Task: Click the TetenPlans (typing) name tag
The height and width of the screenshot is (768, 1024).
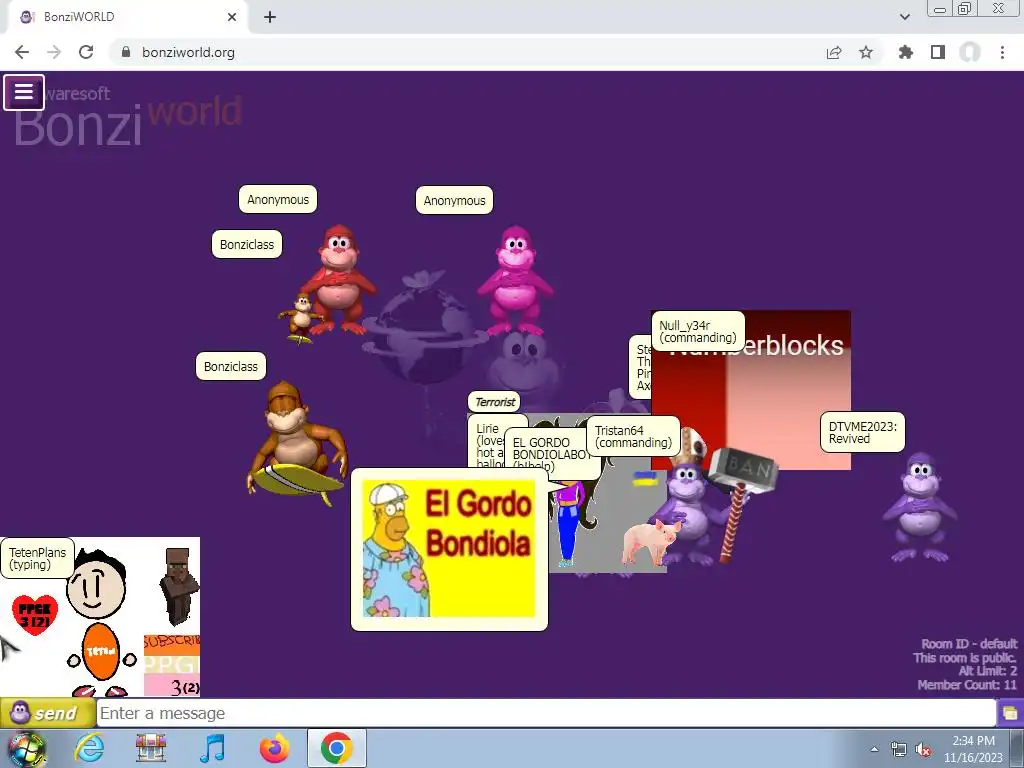Action: point(37,558)
